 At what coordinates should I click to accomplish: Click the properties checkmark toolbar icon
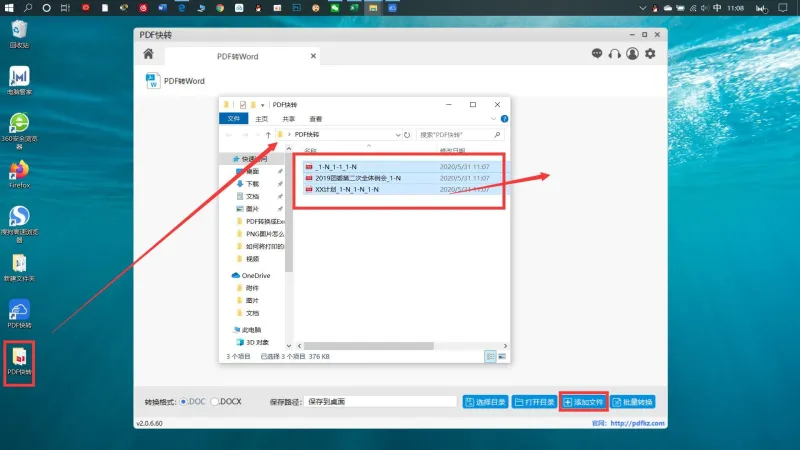point(243,105)
